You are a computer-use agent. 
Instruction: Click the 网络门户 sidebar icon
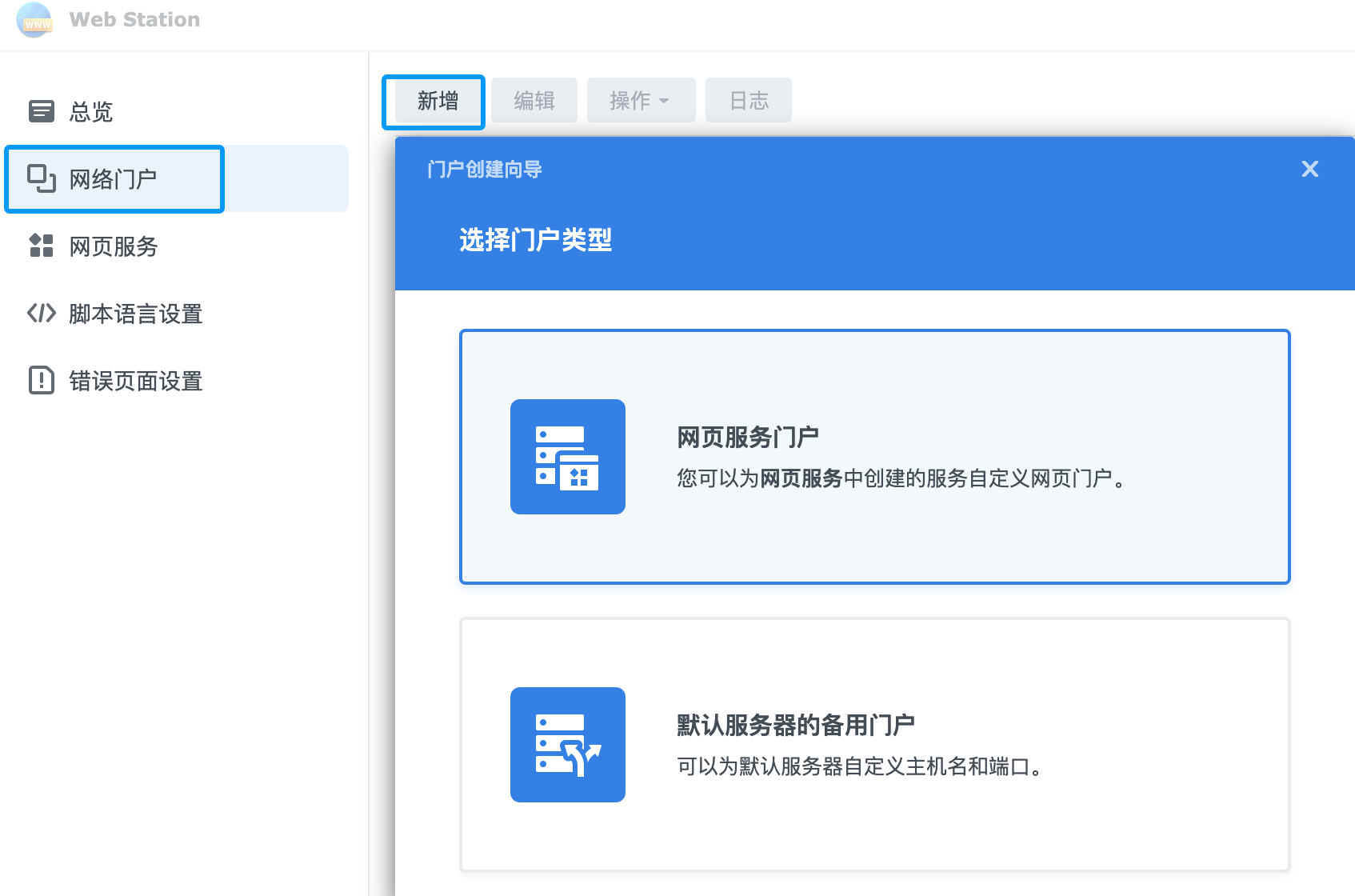[x=42, y=178]
